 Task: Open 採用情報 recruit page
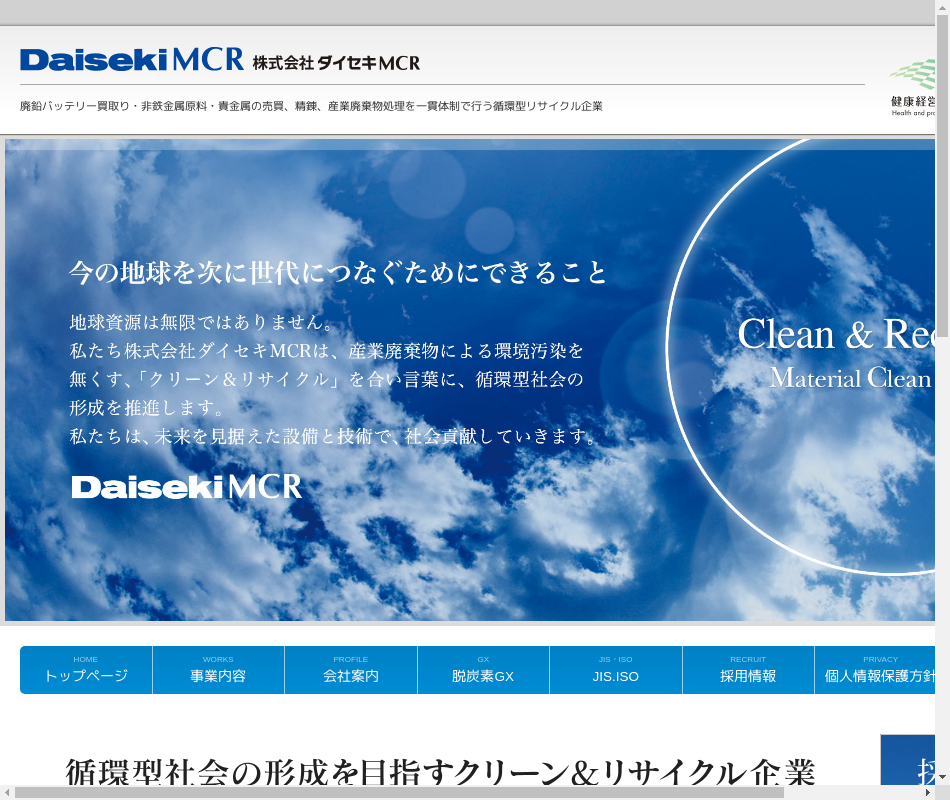point(748,670)
